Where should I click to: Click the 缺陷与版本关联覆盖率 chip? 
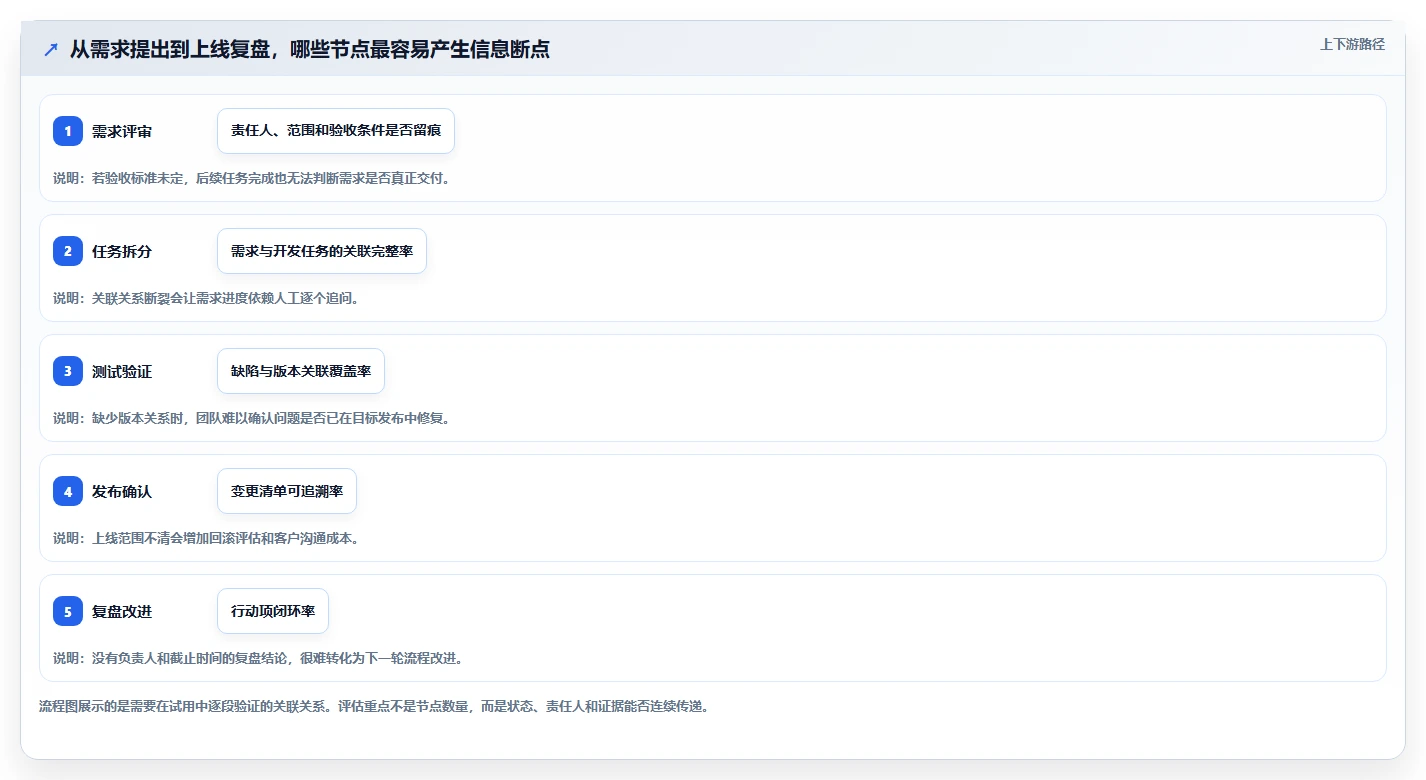(x=301, y=371)
